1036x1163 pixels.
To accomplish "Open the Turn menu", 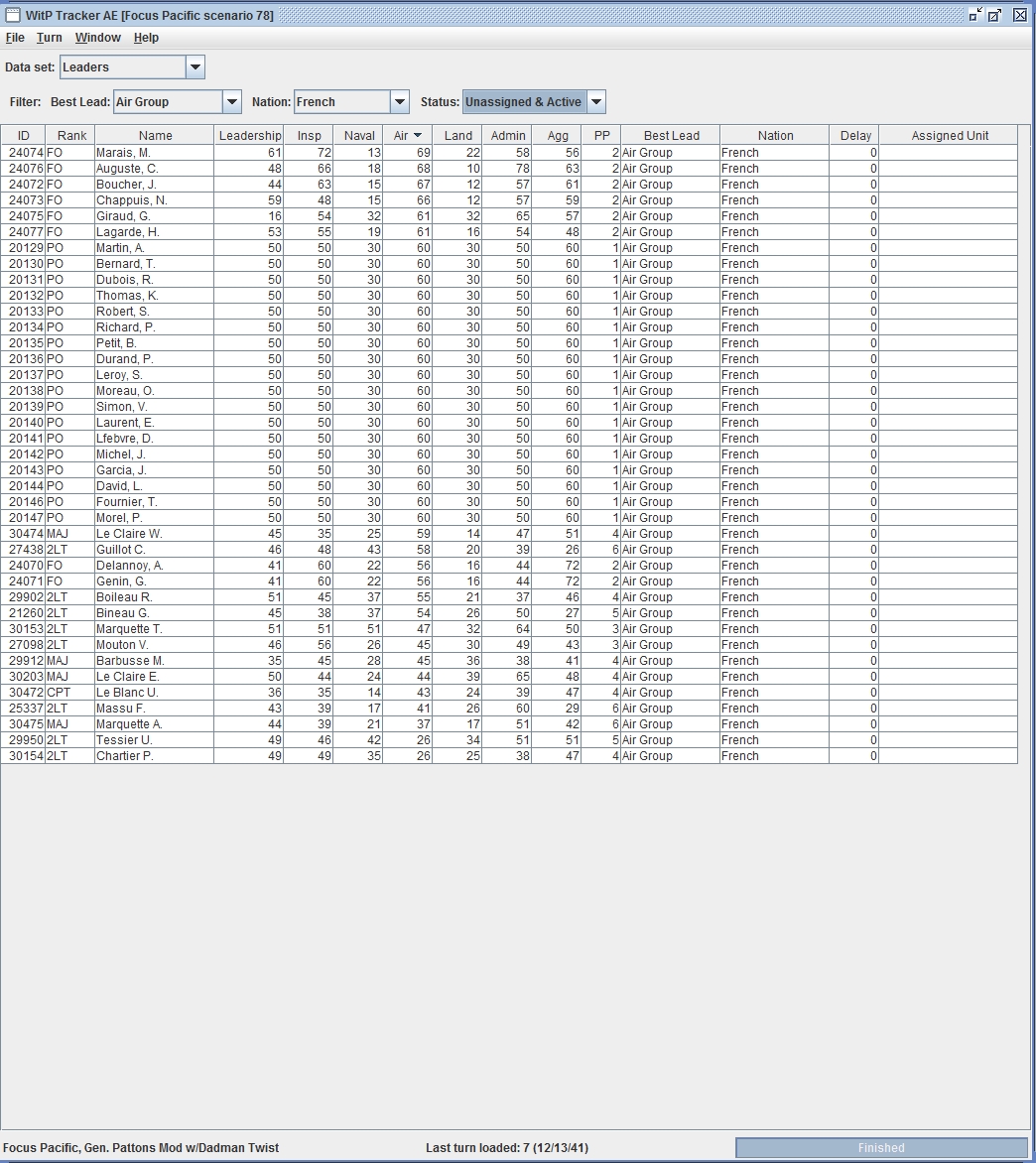I will [x=49, y=38].
